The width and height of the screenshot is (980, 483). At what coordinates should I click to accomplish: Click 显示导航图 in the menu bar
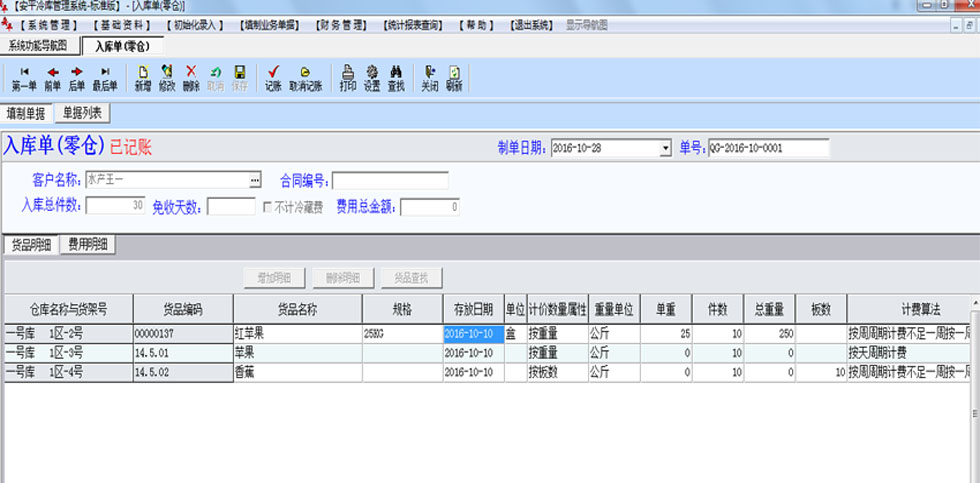click(586, 26)
